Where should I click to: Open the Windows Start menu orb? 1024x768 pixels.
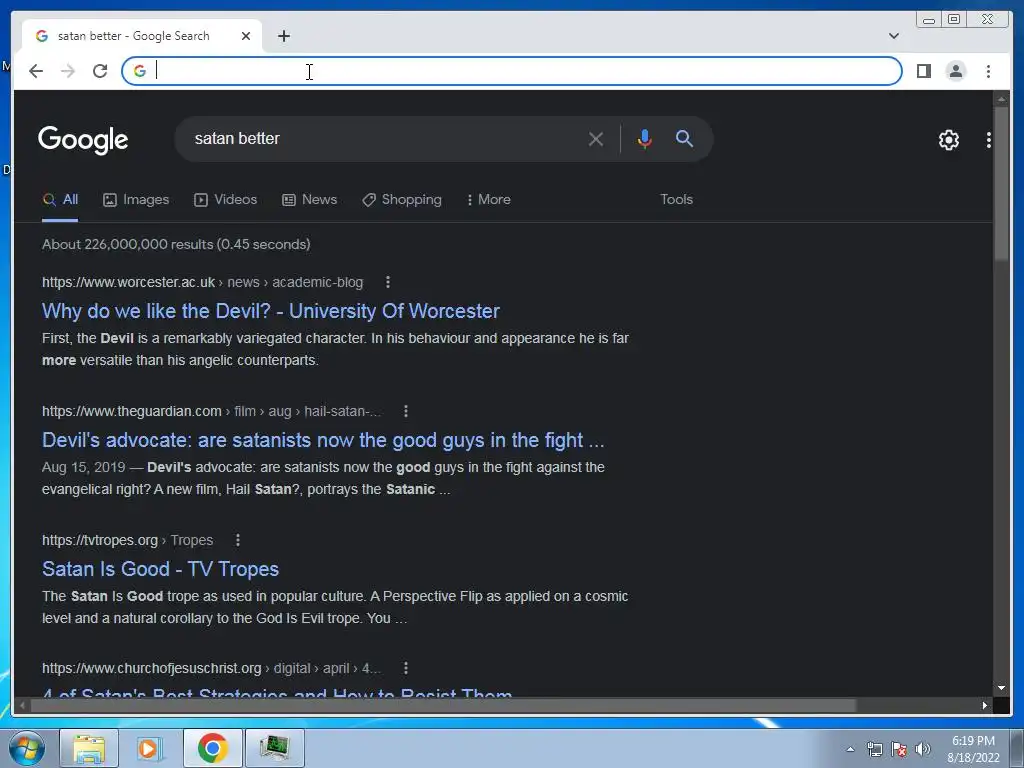[x=26, y=748]
